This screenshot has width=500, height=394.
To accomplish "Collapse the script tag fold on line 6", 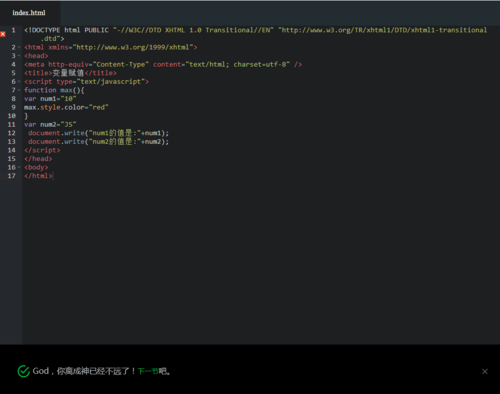I will tap(19, 82).
